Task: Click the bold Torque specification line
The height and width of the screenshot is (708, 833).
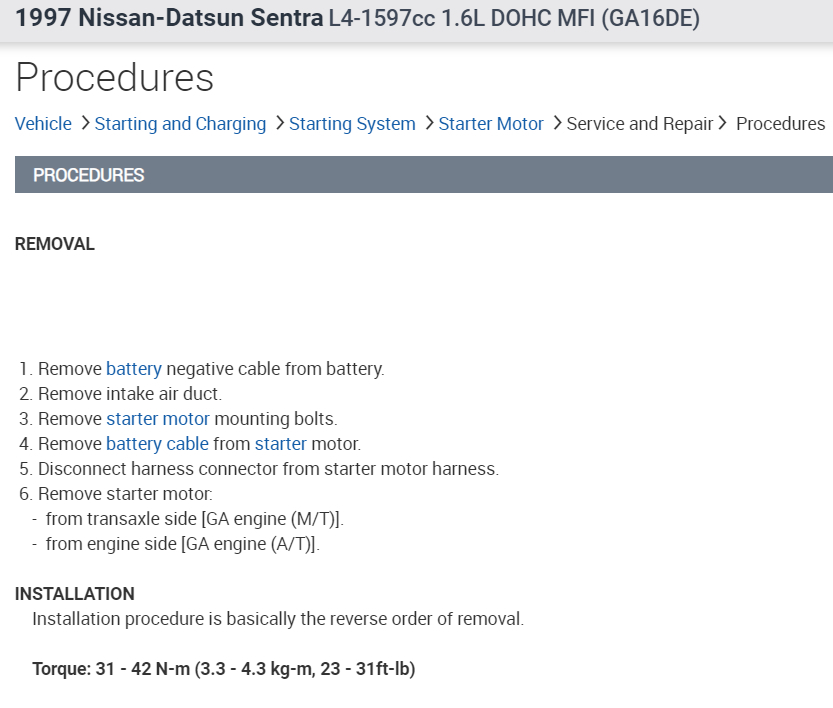Action: (x=223, y=669)
